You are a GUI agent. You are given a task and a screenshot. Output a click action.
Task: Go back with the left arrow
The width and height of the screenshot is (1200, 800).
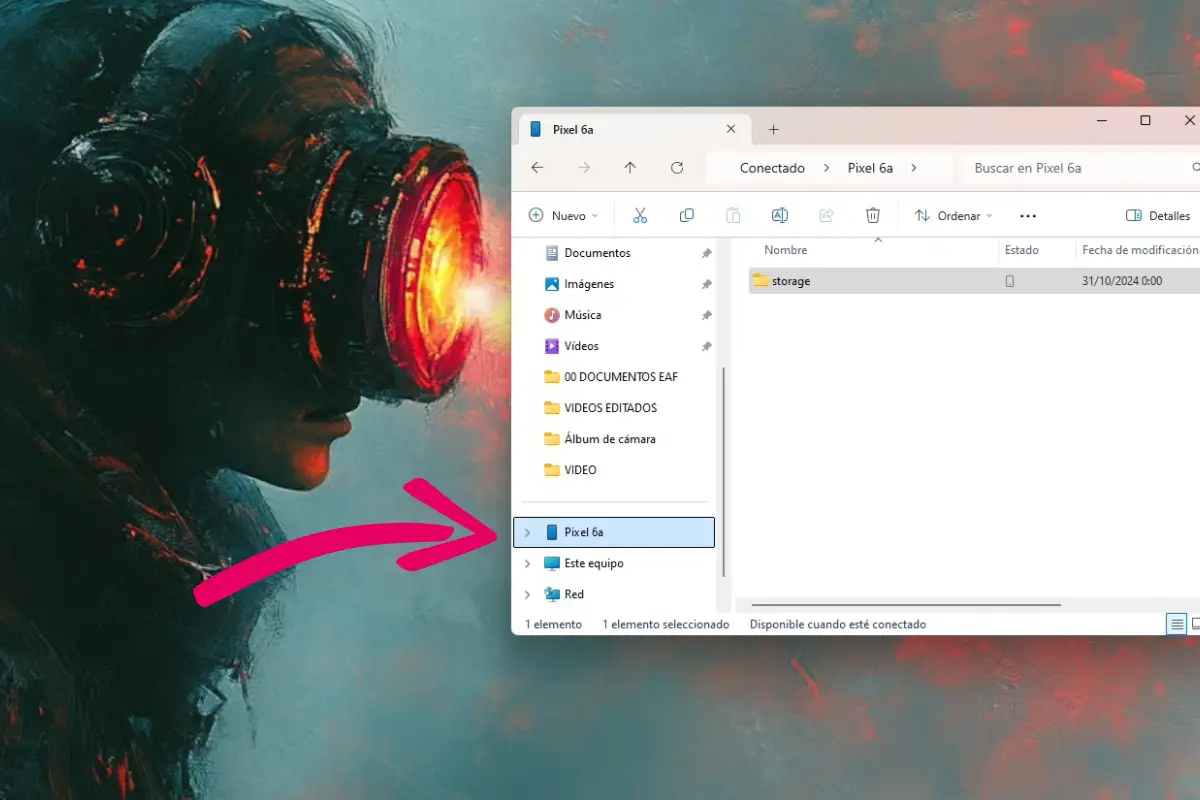[x=537, y=168]
